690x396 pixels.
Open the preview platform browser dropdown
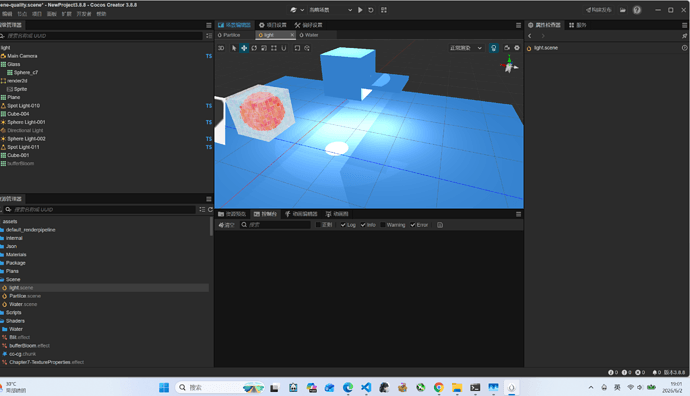tap(297, 10)
